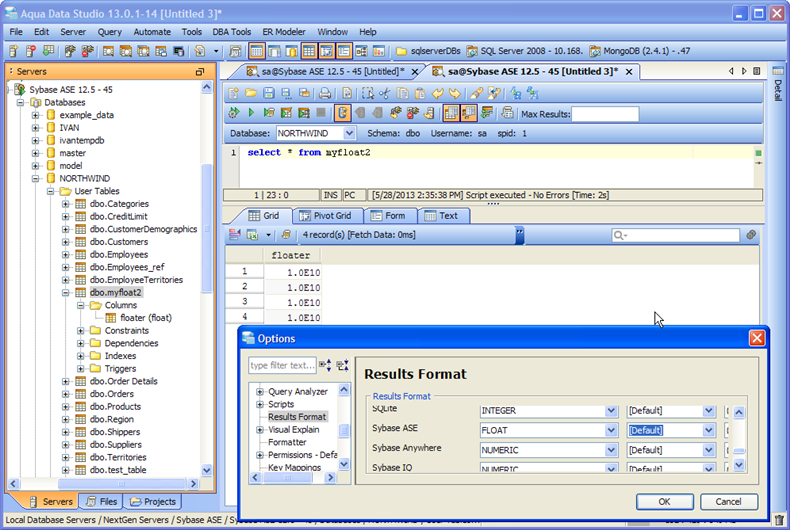Click the gray Stop execution square
Image resolution: width=790 pixels, height=530 pixels.
321,113
